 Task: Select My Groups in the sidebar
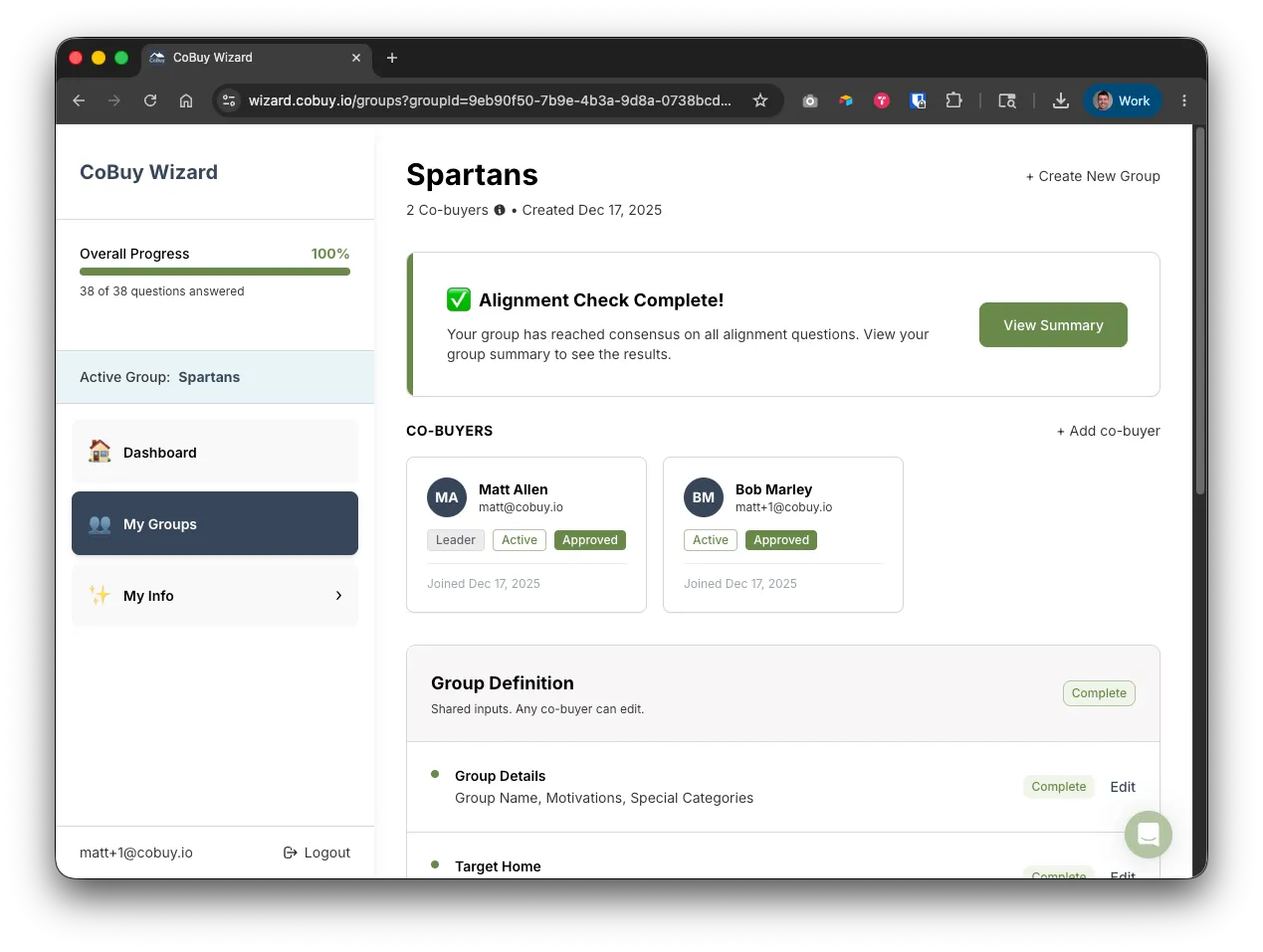coord(215,523)
